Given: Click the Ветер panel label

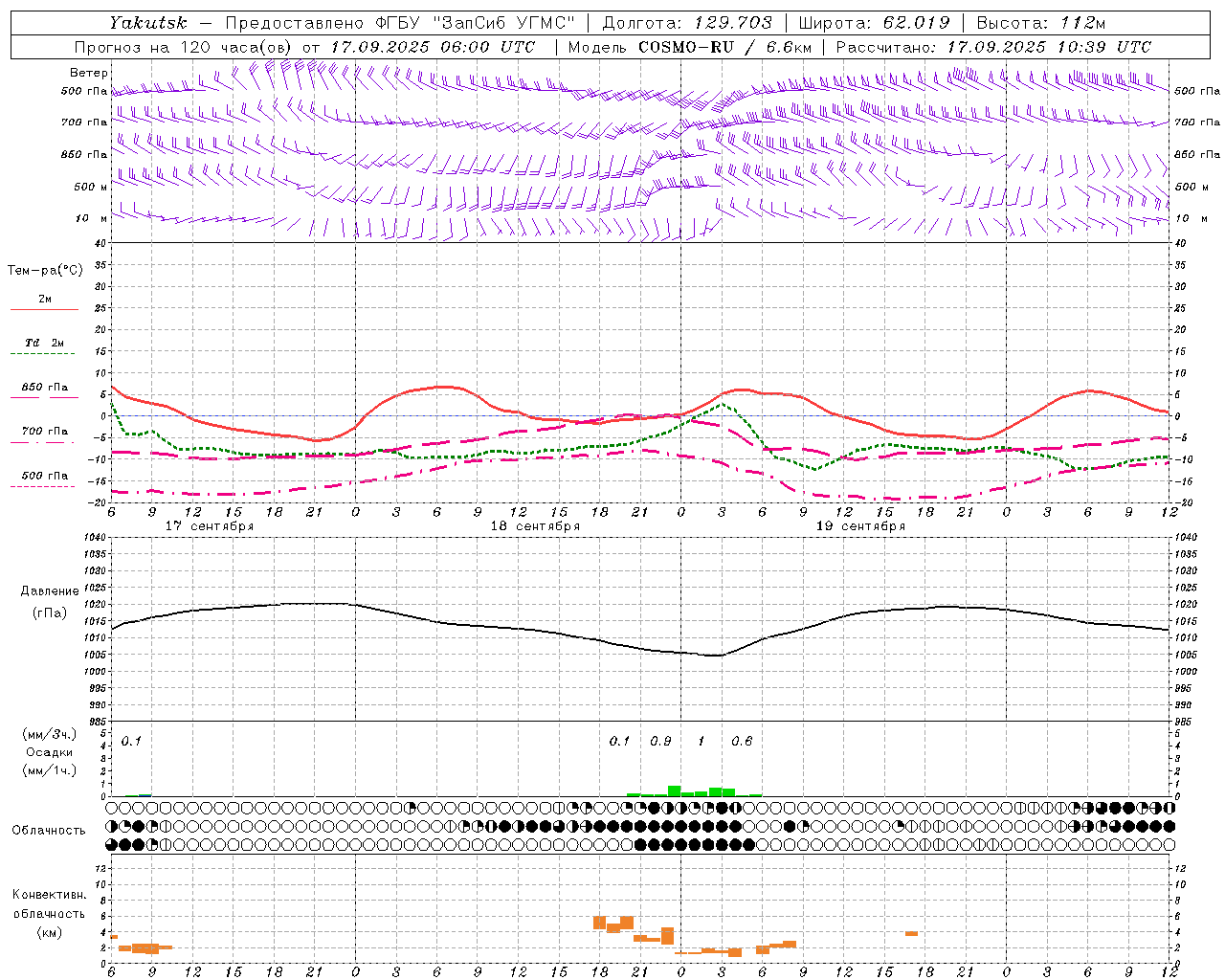Looking at the screenshot, I should (89, 73).
